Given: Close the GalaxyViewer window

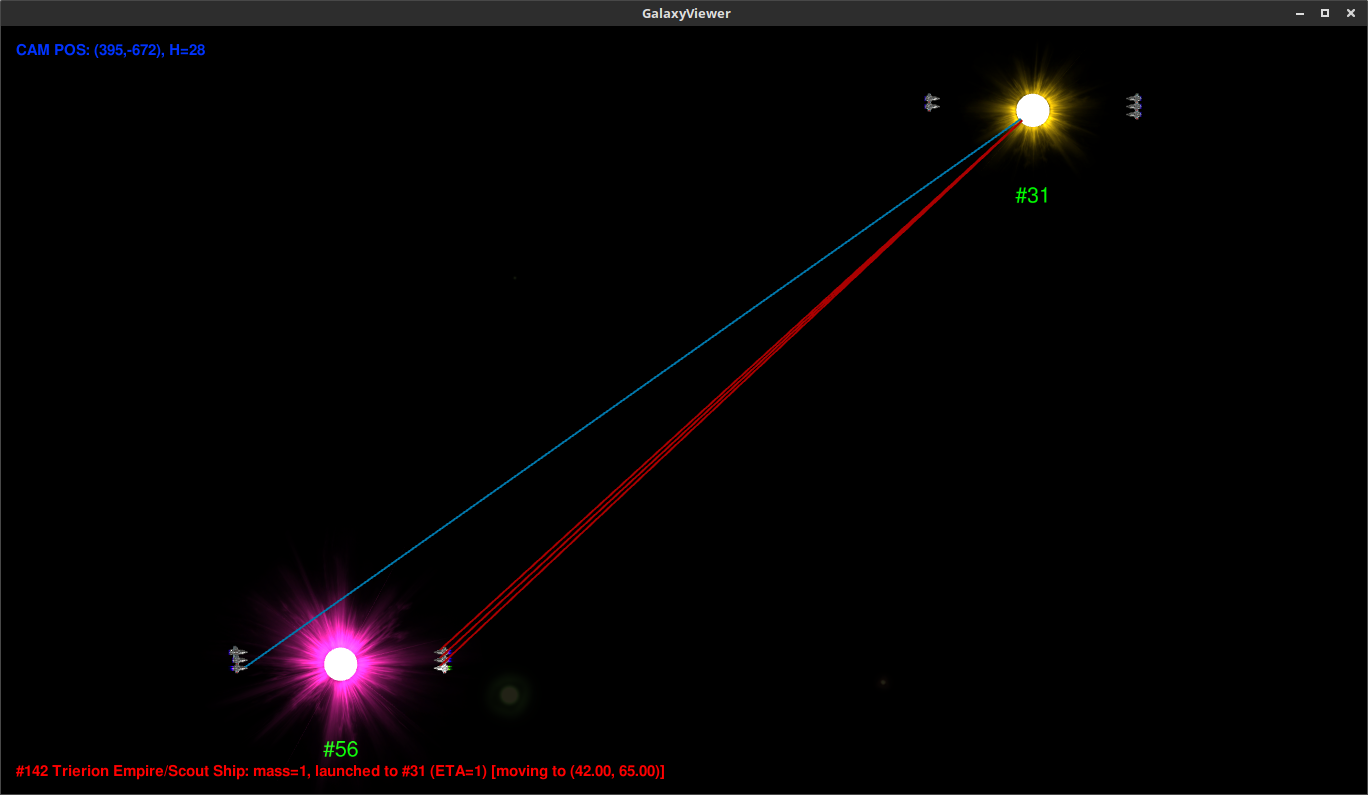Looking at the screenshot, I should coord(1350,13).
